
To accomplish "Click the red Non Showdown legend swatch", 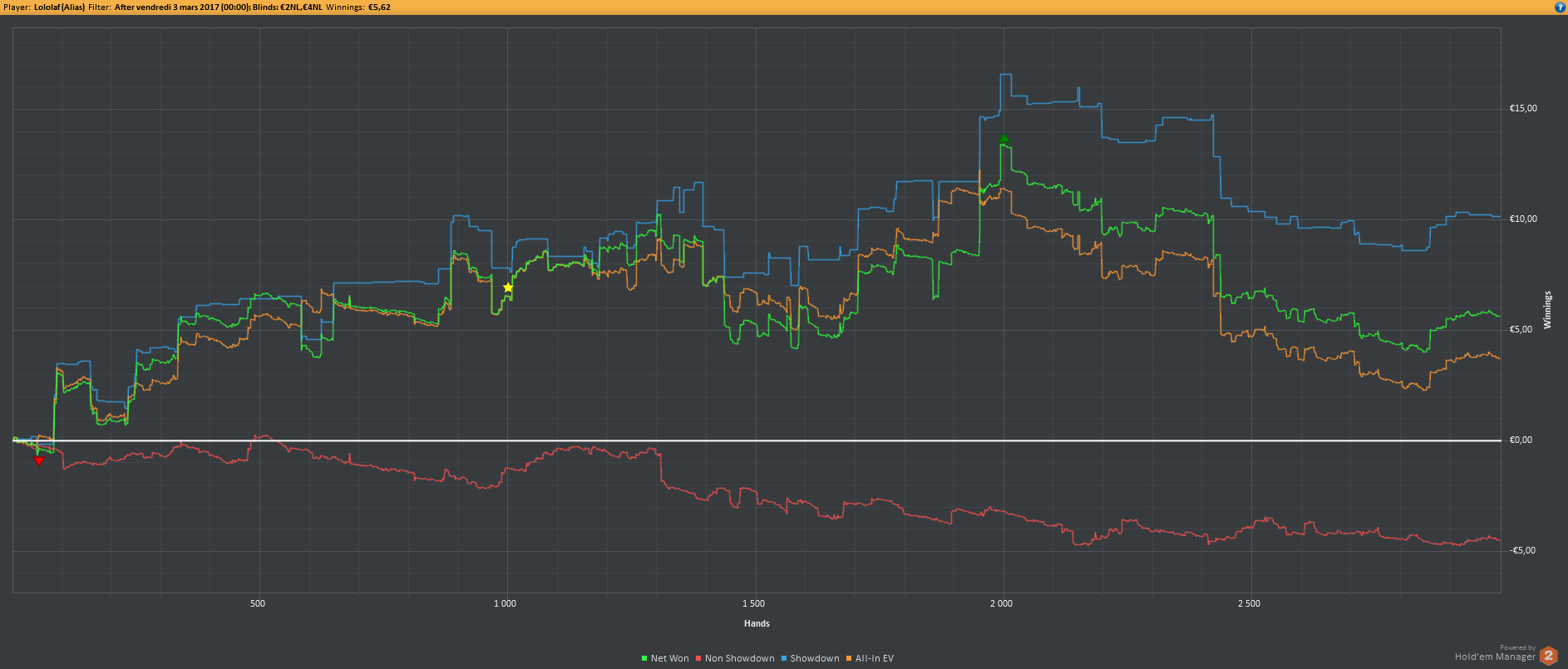I will [x=698, y=659].
